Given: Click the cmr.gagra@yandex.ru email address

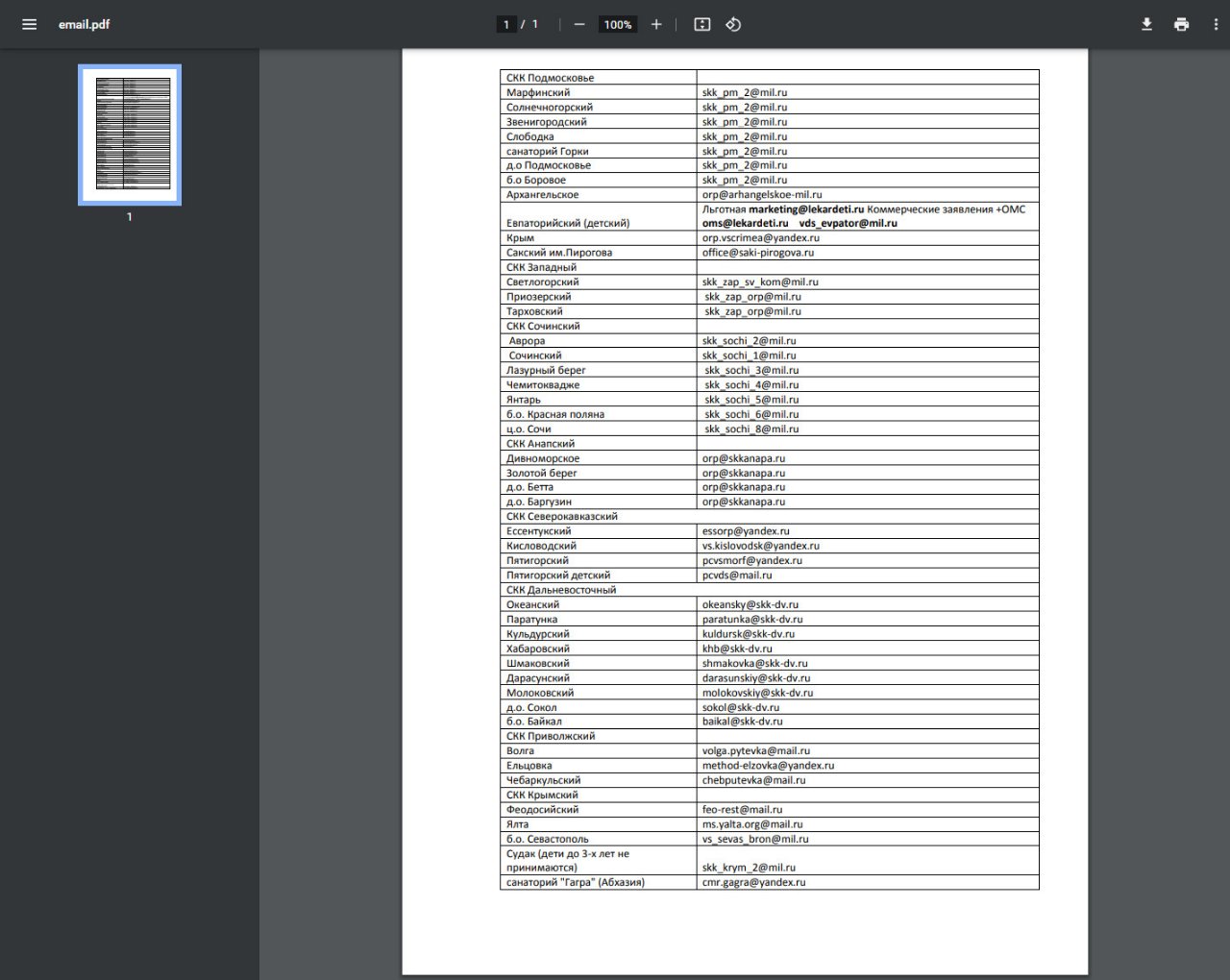Looking at the screenshot, I should pyautogui.click(x=753, y=882).
